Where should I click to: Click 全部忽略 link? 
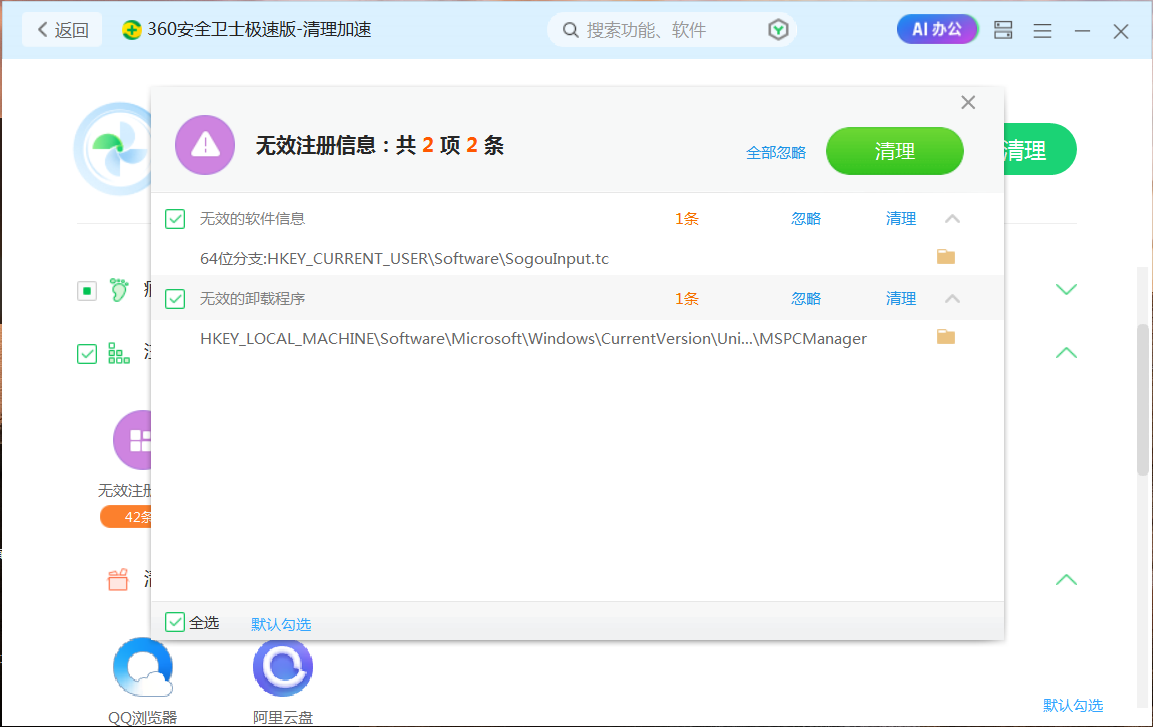coord(776,153)
